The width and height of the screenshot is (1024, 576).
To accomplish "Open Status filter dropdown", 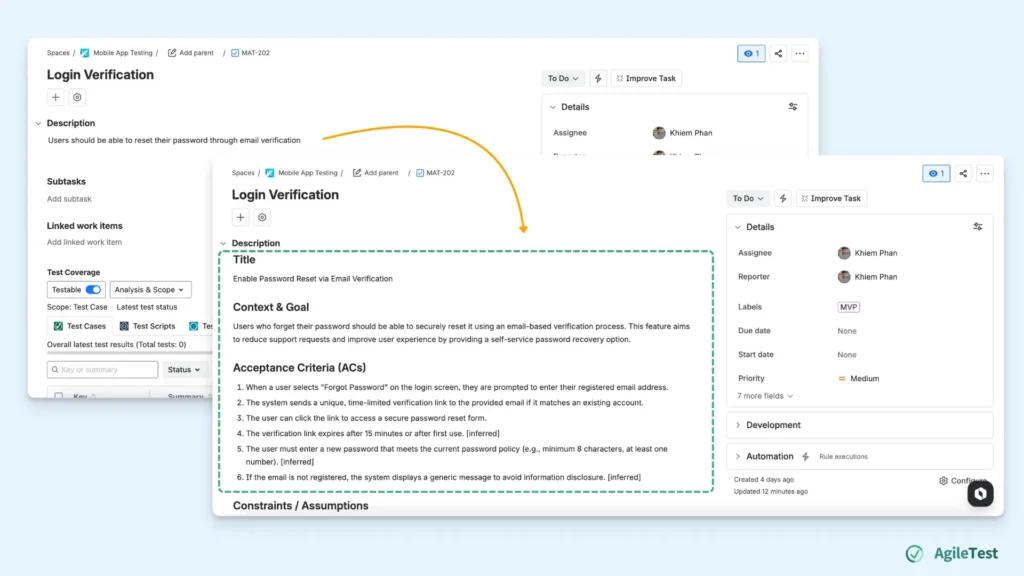I will click(x=184, y=370).
